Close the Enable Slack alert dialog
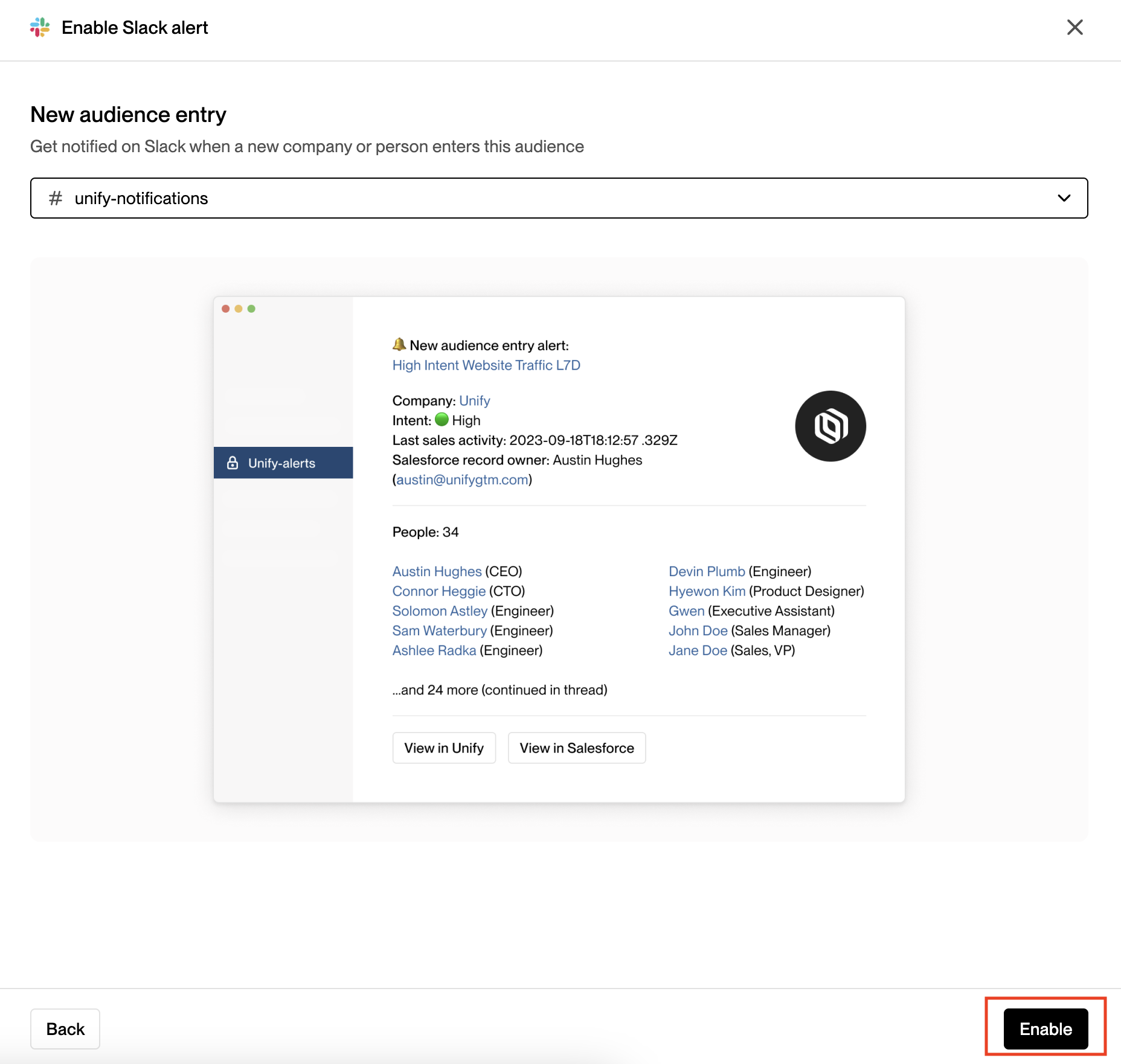 (x=1074, y=27)
